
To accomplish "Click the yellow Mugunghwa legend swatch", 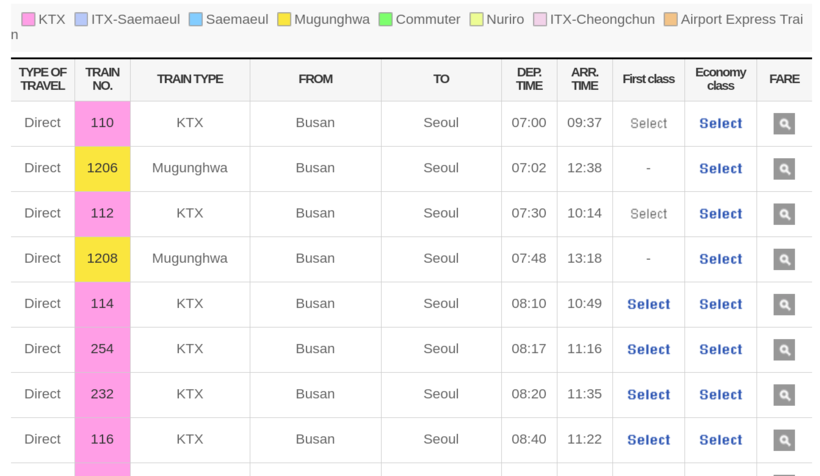I will [x=284, y=19].
